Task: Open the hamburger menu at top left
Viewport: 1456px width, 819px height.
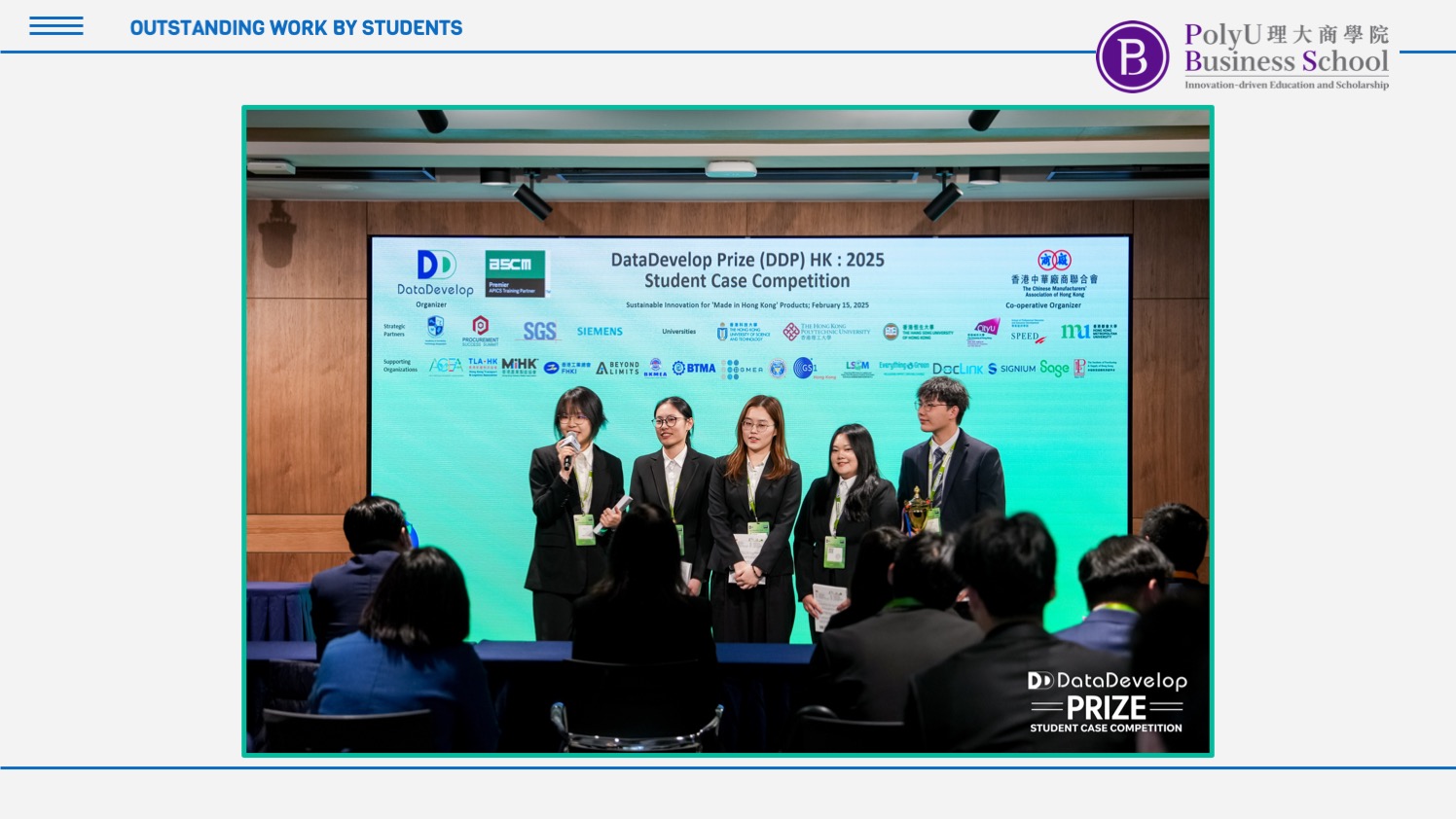Action: tap(55, 26)
